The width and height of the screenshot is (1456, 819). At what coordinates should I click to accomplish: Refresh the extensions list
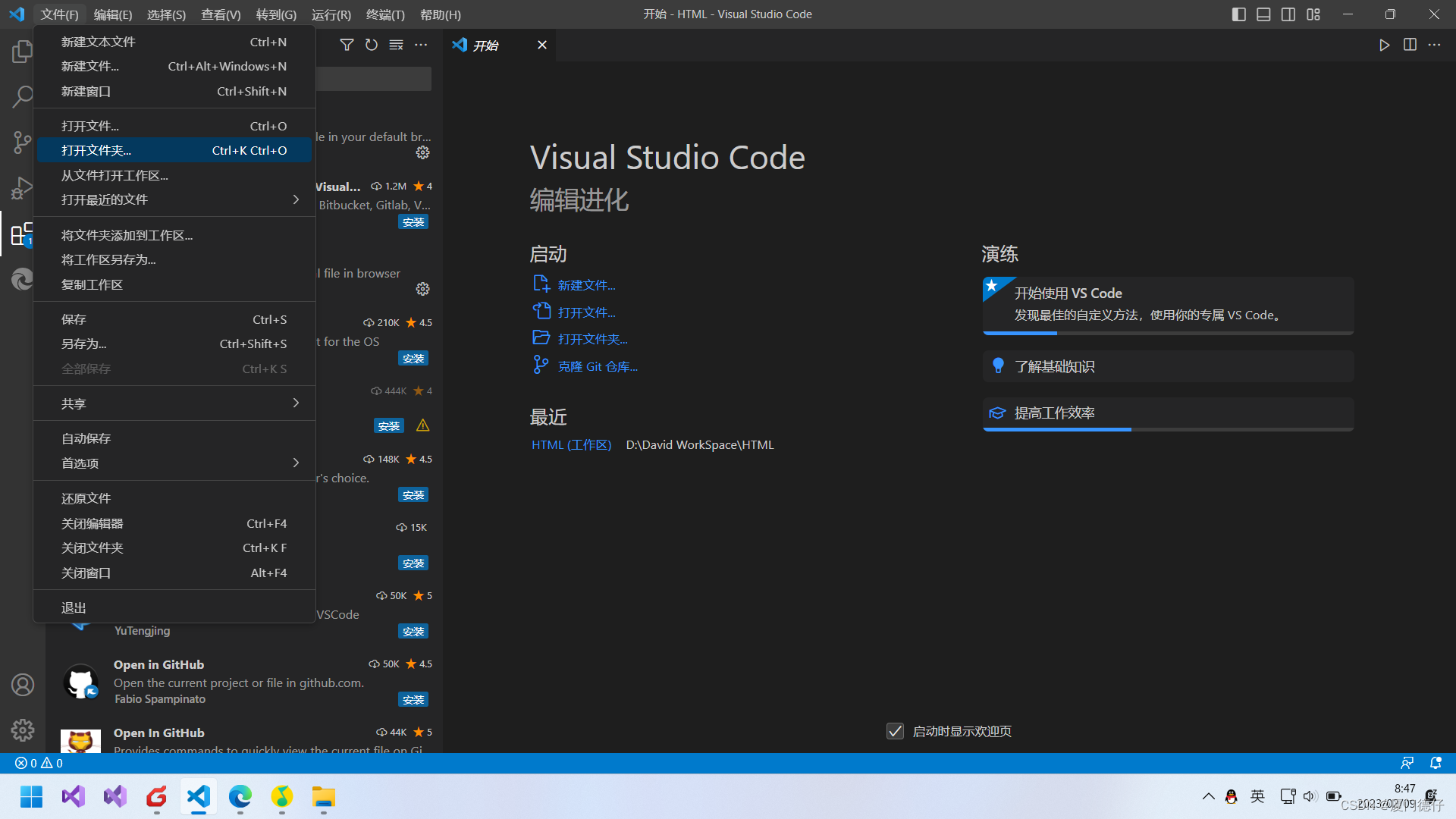(371, 45)
